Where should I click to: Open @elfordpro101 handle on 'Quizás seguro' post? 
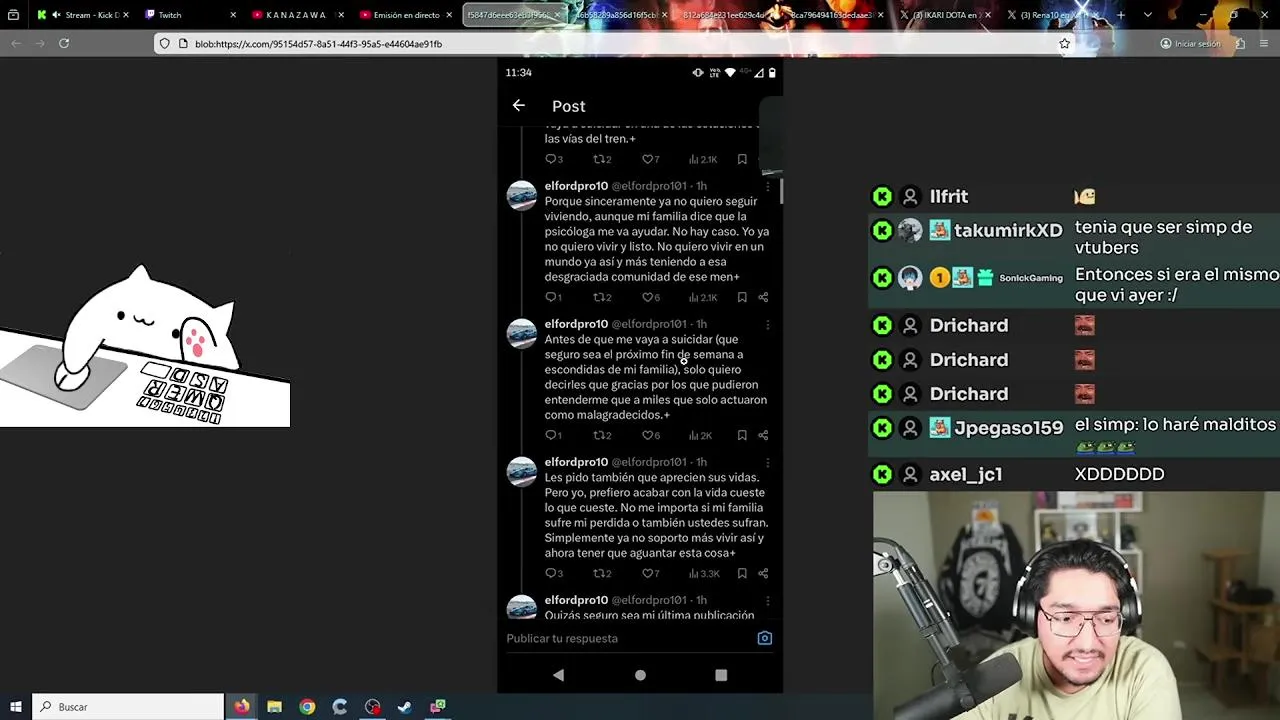click(x=649, y=600)
